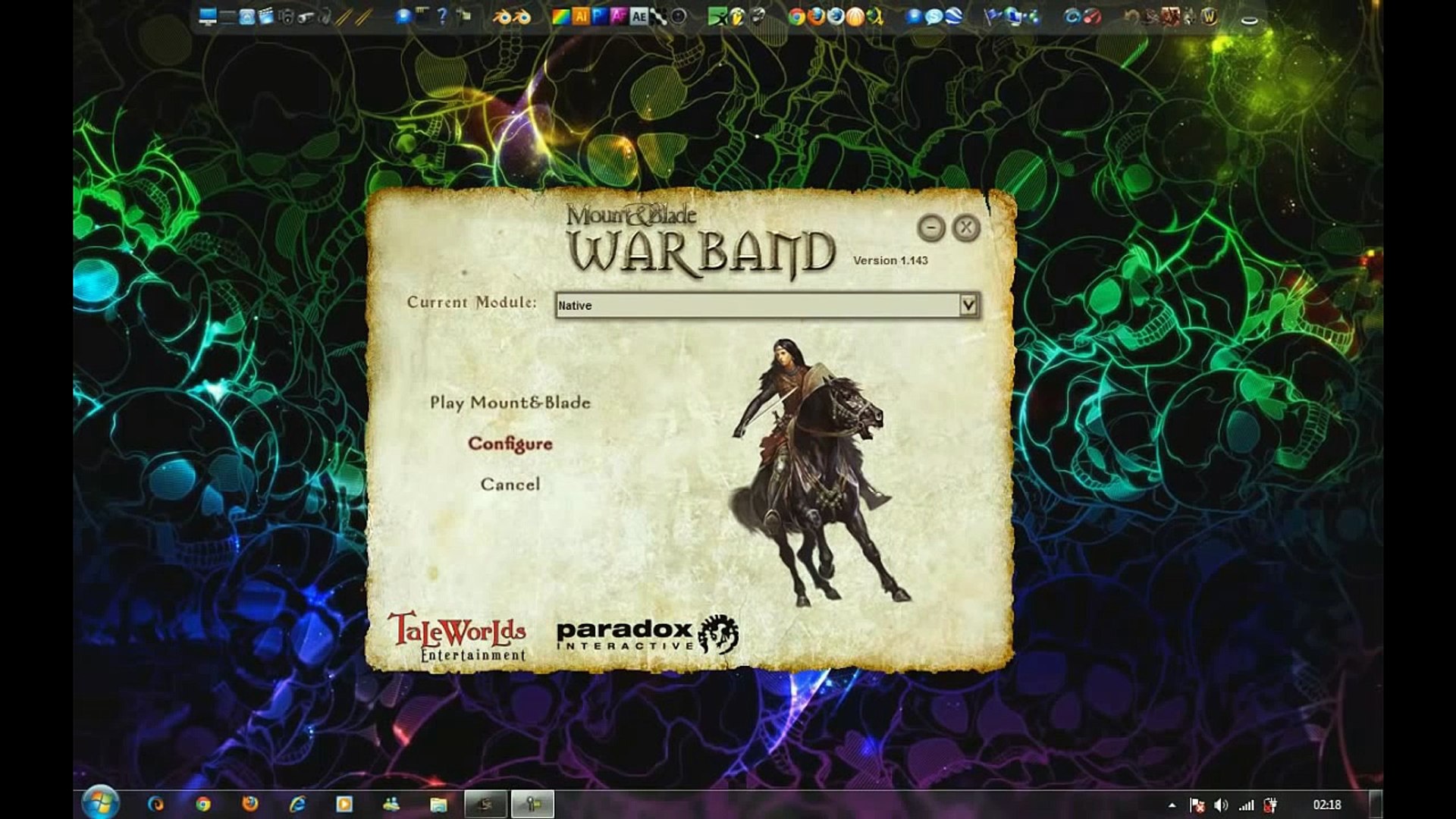Launch World of Warcraft dock icon
Viewport: 1456px width, 819px height.
(x=1210, y=16)
